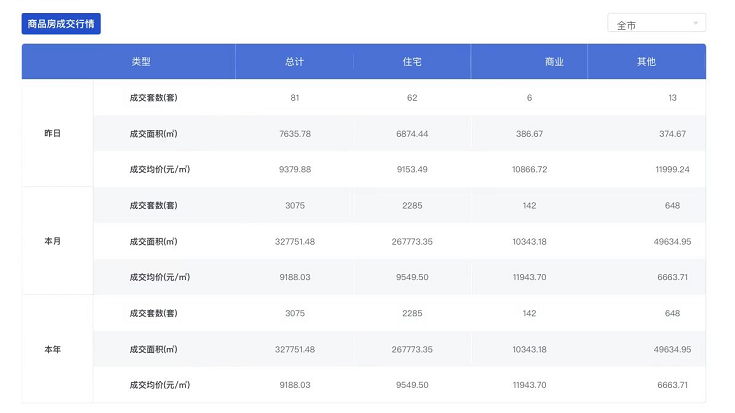735x413 pixels.
Task: Click 成交均价(元/㎡) label in 本年 section
Action: pyautogui.click(x=159, y=385)
